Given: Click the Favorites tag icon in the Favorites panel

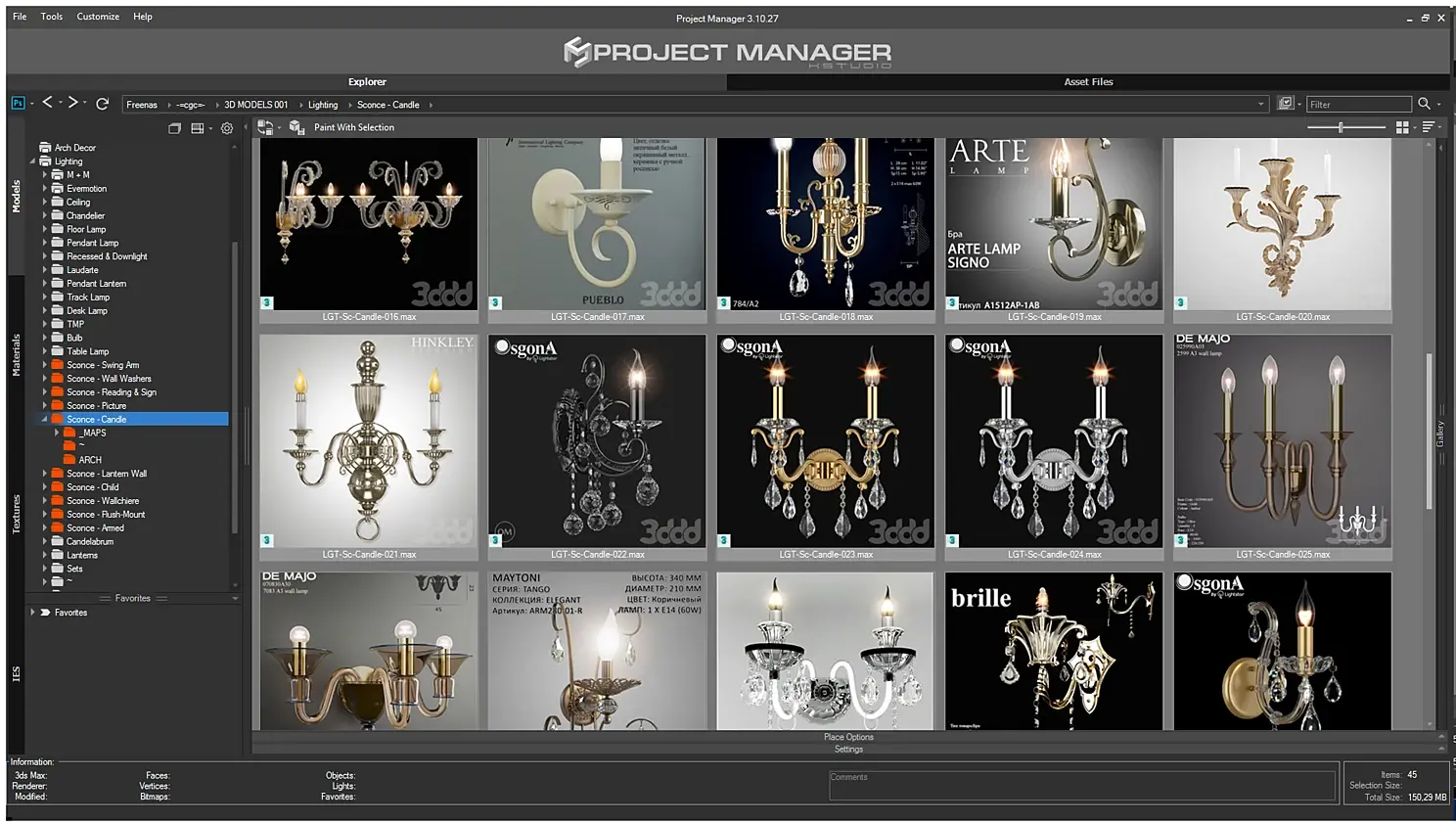Looking at the screenshot, I should 45,613.
